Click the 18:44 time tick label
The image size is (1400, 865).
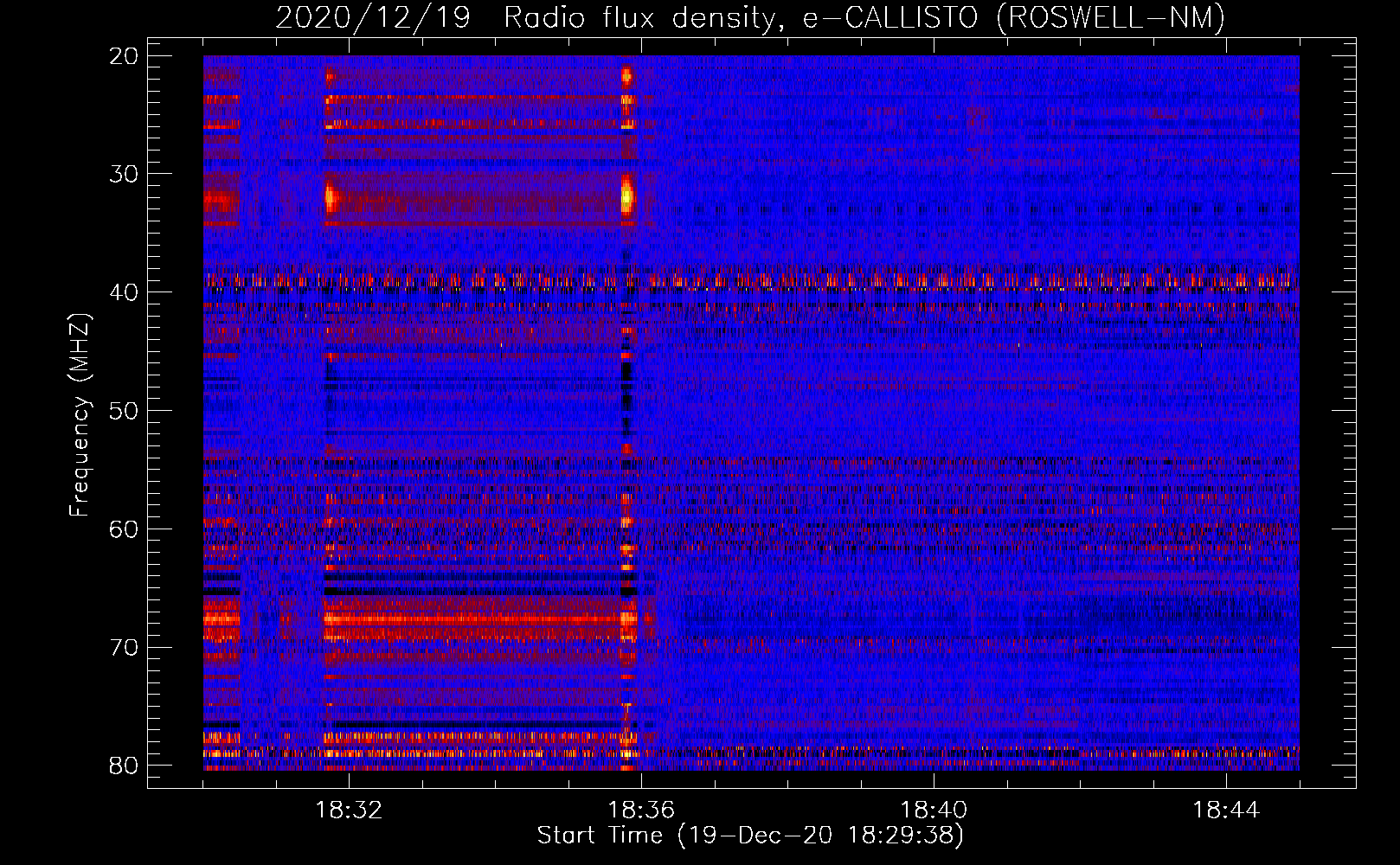tap(1226, 811)
